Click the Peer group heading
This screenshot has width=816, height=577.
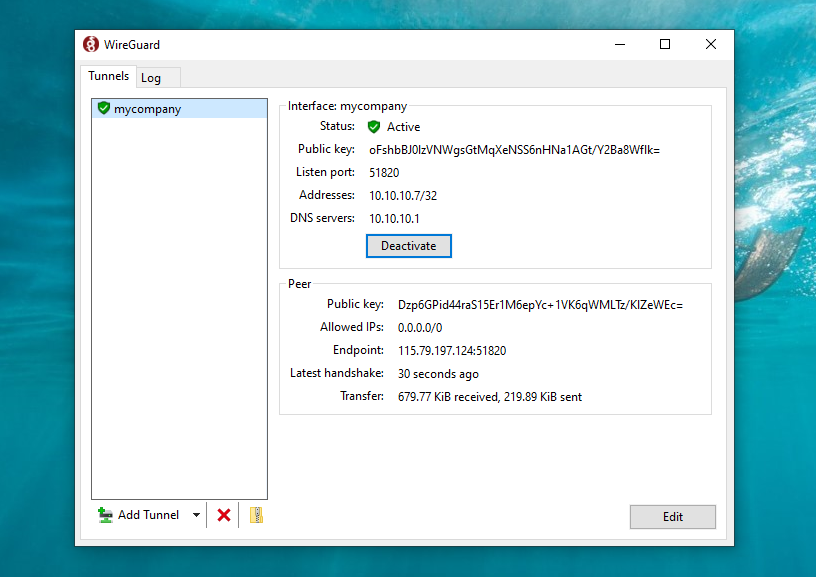(299, 284)
